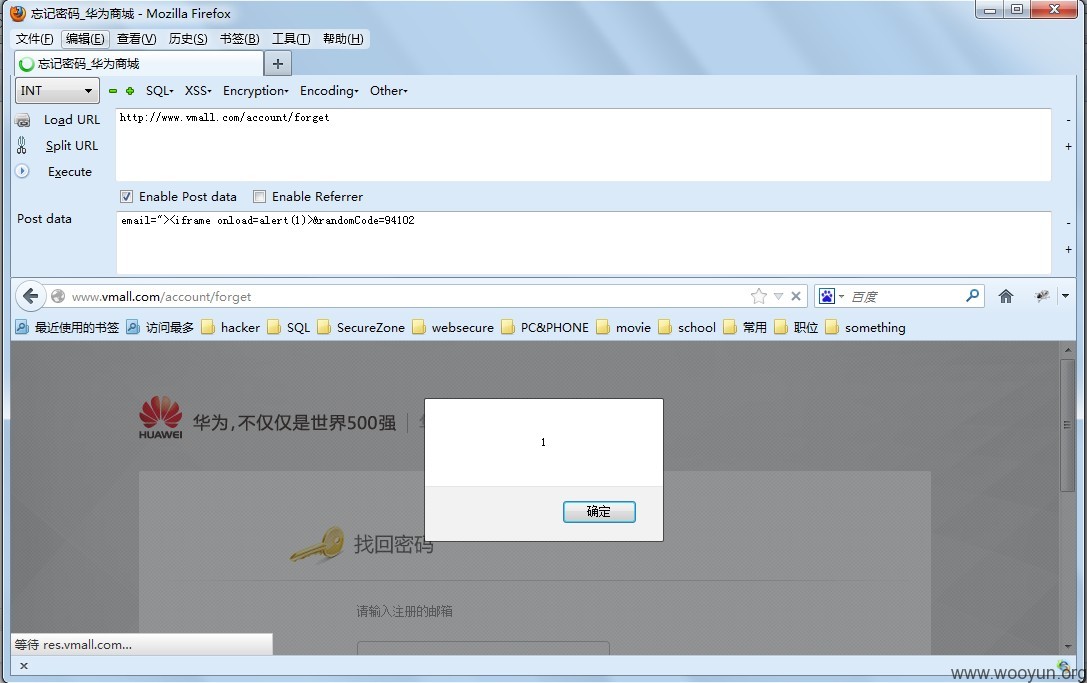Open a new tab with plus button
This screenshot has width=1087, height=683.
click(278, 64)
